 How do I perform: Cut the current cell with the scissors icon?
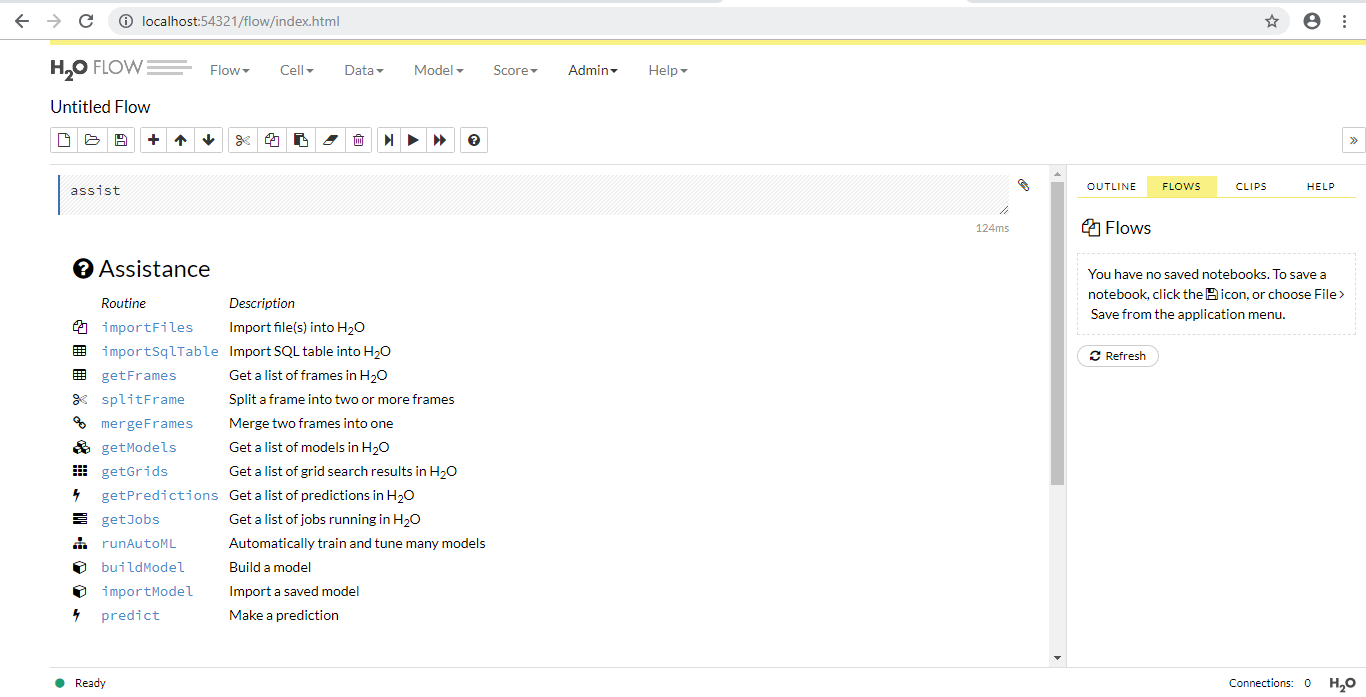click(242, 140)
